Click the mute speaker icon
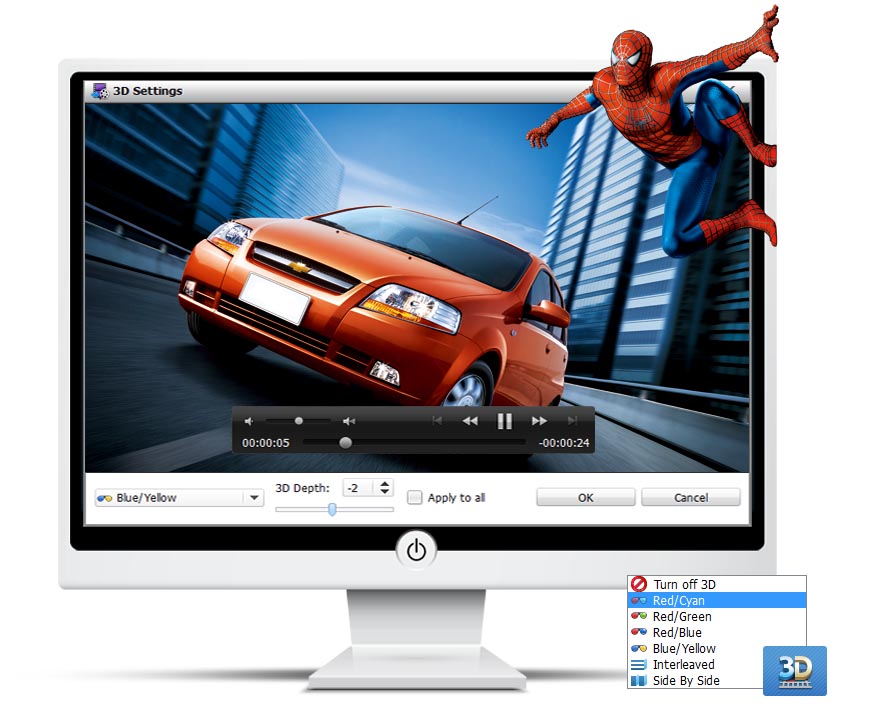Viewport: 886px width, 715px height. click(249, 421)
